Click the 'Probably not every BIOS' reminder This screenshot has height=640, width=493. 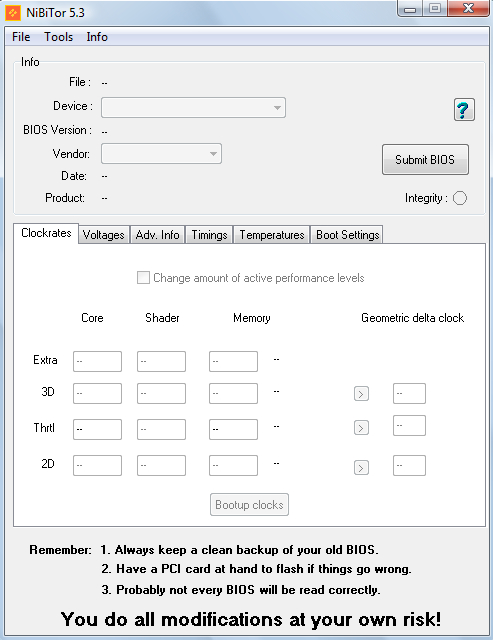(x=241, y=590)
